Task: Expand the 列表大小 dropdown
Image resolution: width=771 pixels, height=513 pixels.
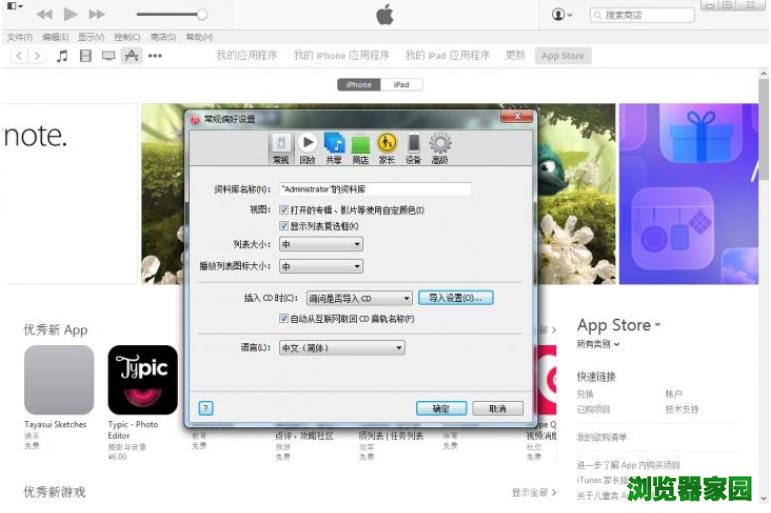Action: tap(320, 244)
